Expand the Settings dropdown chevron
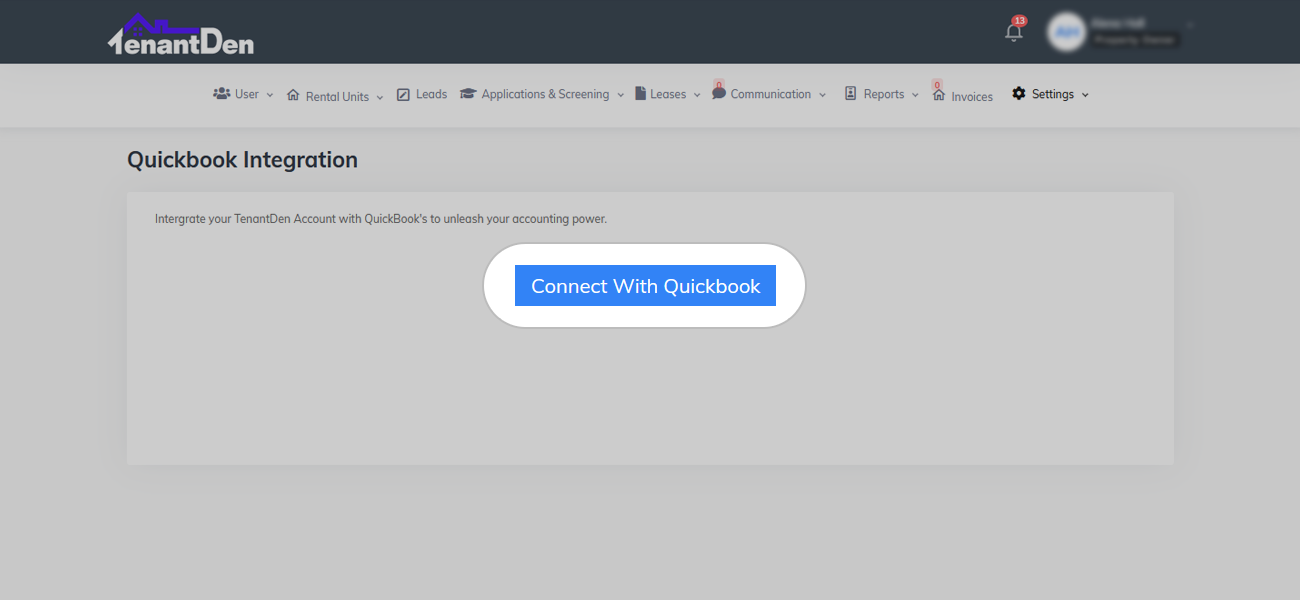 click(1084, 94)
